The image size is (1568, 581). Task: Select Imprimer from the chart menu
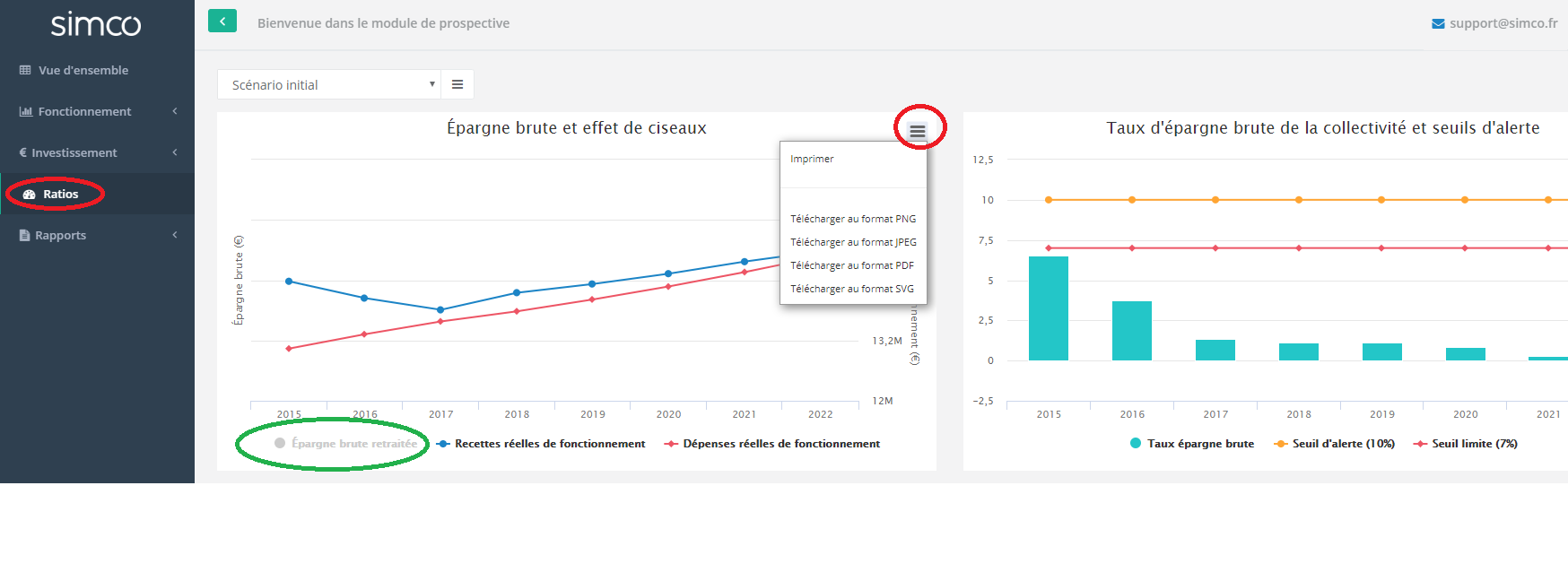[812, 159]
